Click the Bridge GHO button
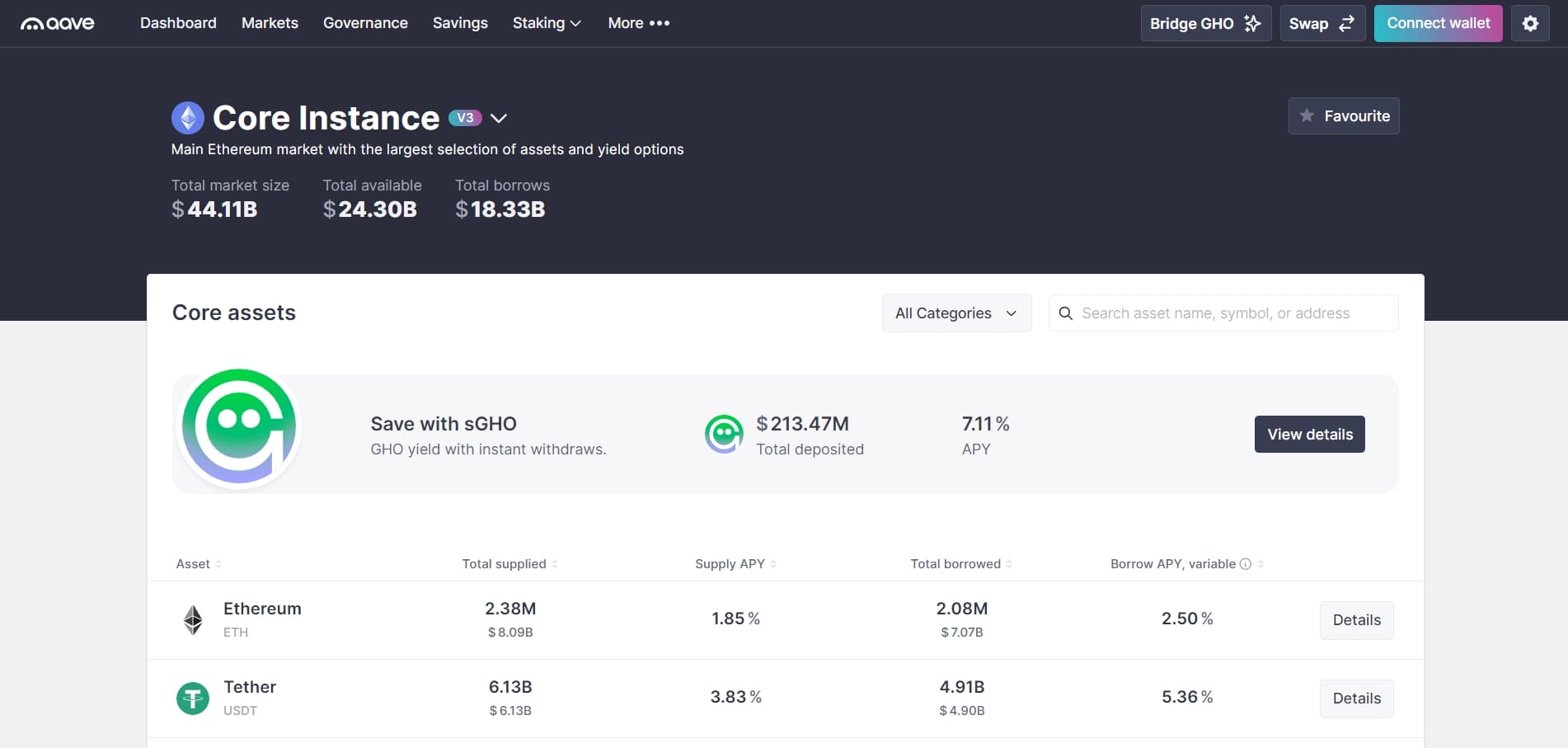Screen dimensions: 1568x748 [1205, 23]
